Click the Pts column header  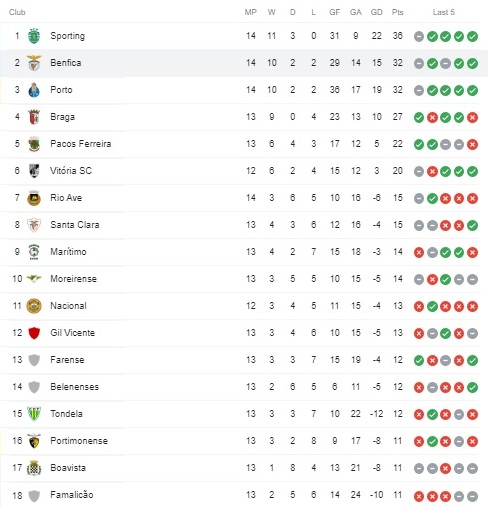point(397,12)
